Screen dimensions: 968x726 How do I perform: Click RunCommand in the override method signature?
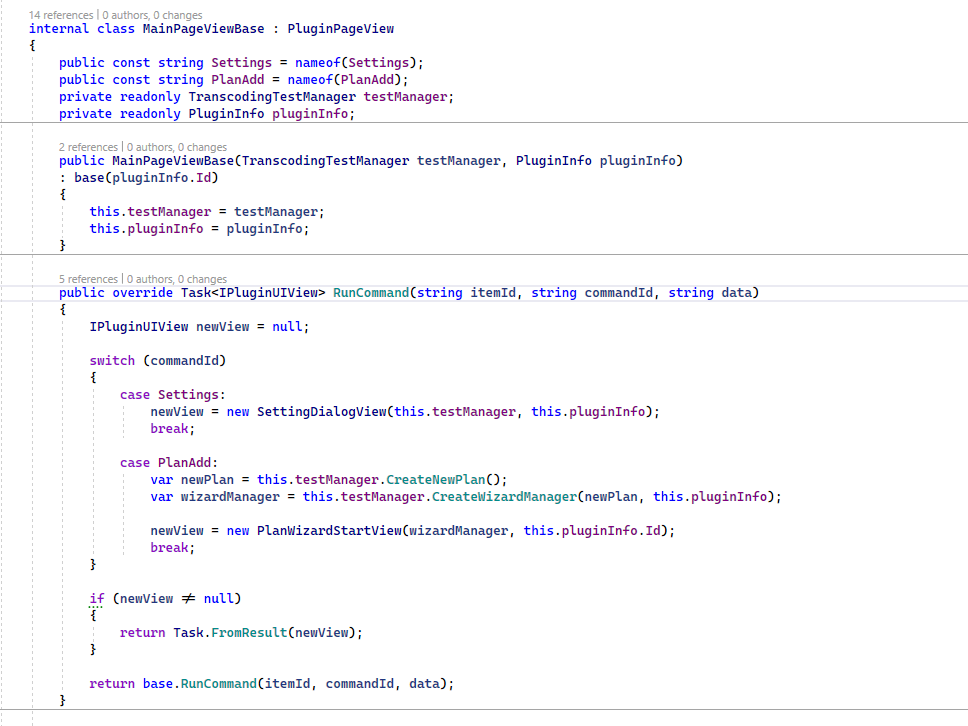[371, 293]
